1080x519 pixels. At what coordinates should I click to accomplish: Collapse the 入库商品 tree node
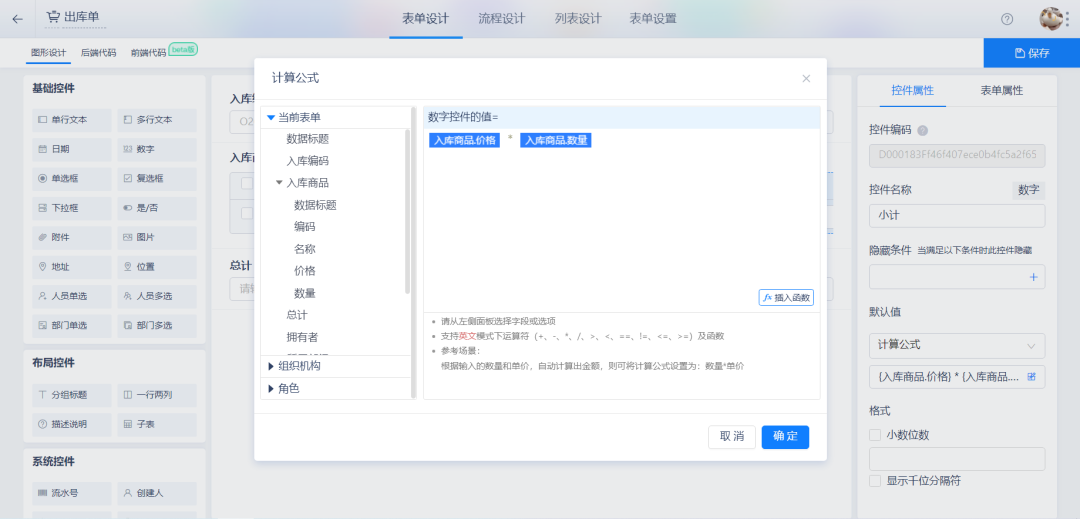(x=279, y=183)
